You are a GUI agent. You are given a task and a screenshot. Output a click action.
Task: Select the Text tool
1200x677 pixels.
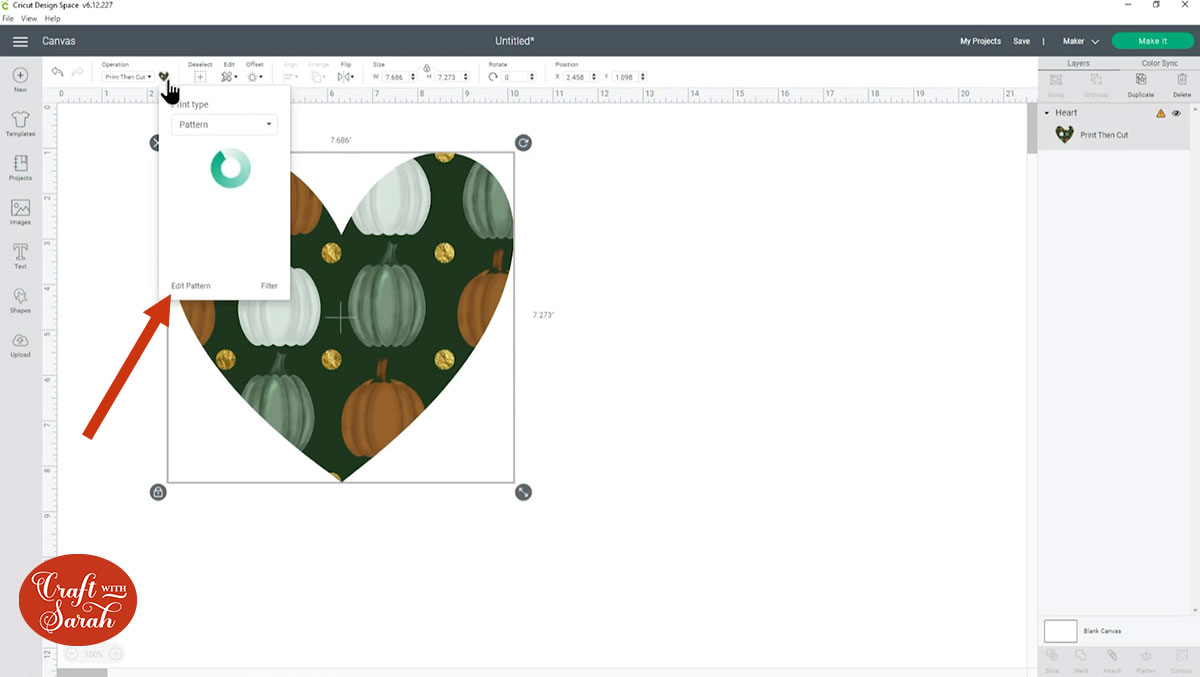coord(20,255)
